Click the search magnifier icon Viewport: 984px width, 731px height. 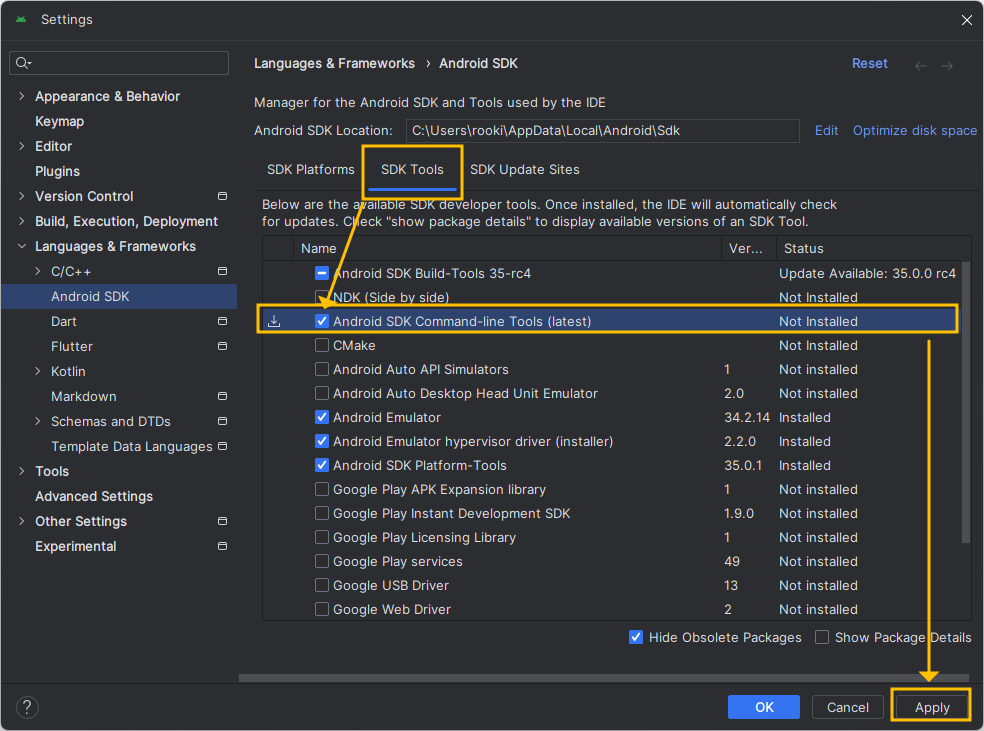coord(23,63)
